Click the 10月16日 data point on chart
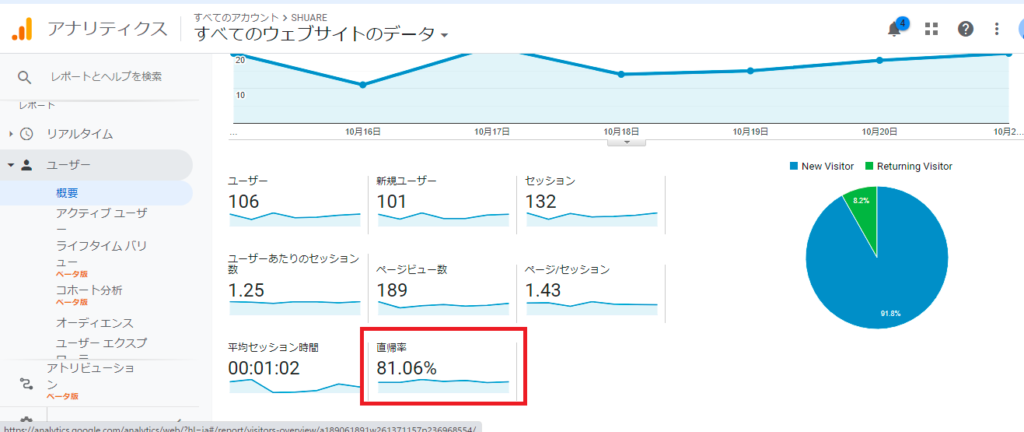Screen dimensions: 1024x432 363,85
